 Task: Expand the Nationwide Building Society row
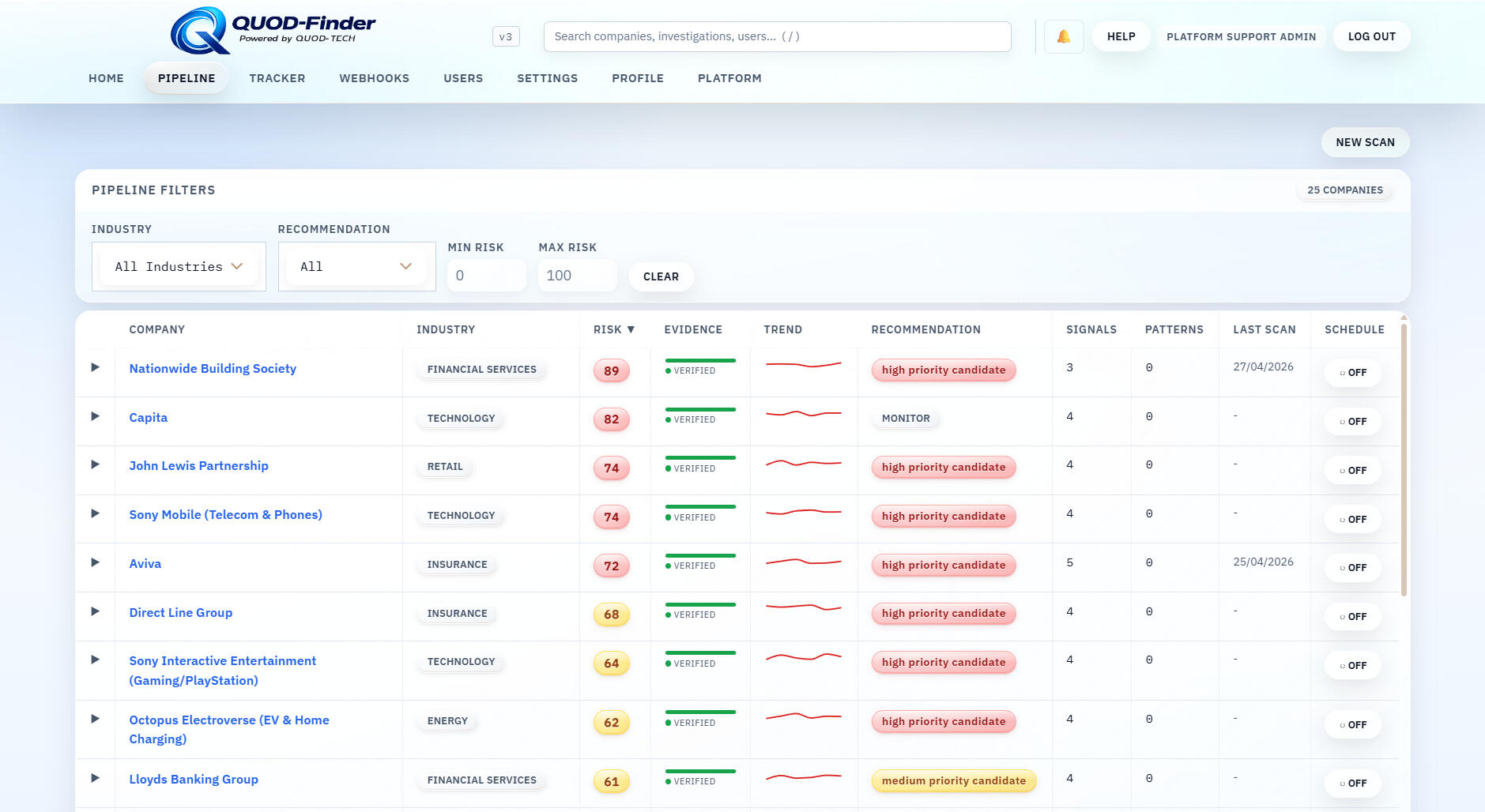[95, 367]
